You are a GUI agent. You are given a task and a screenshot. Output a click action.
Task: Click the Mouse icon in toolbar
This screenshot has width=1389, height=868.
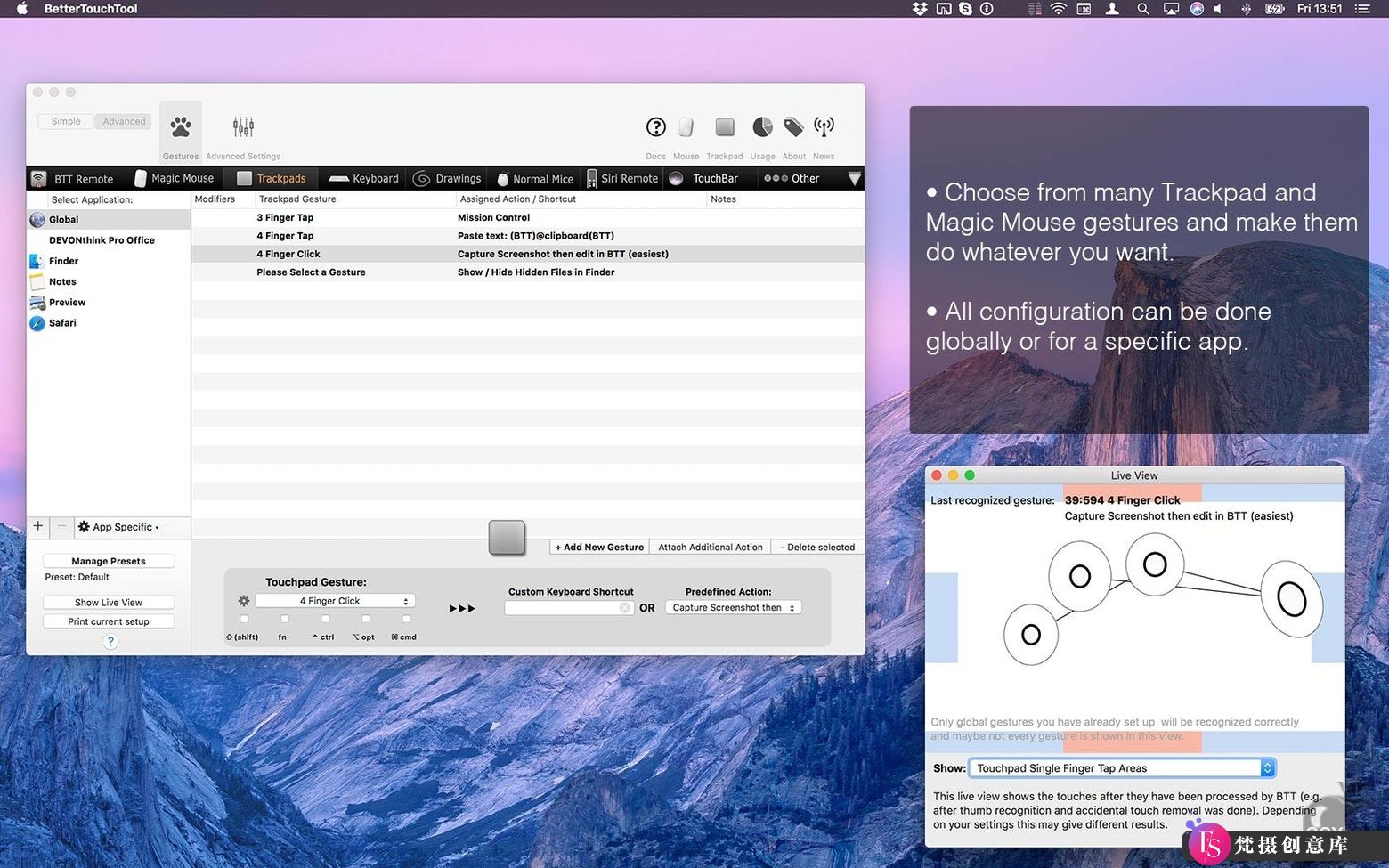point(686,127)
